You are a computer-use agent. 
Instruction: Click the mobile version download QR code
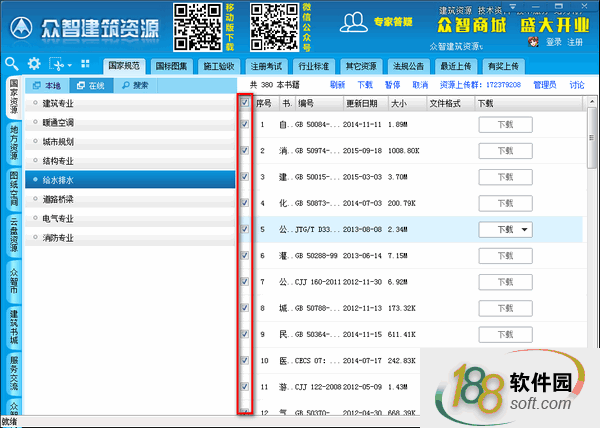pyautogui.click(x=197, y=27)
